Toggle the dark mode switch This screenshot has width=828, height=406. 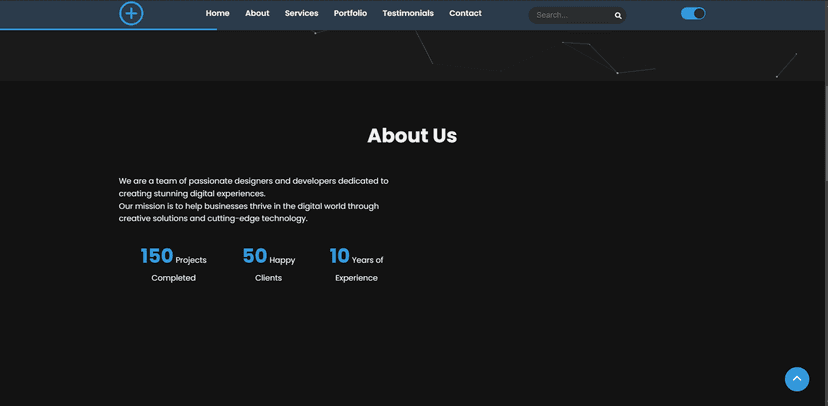point(693,14)
